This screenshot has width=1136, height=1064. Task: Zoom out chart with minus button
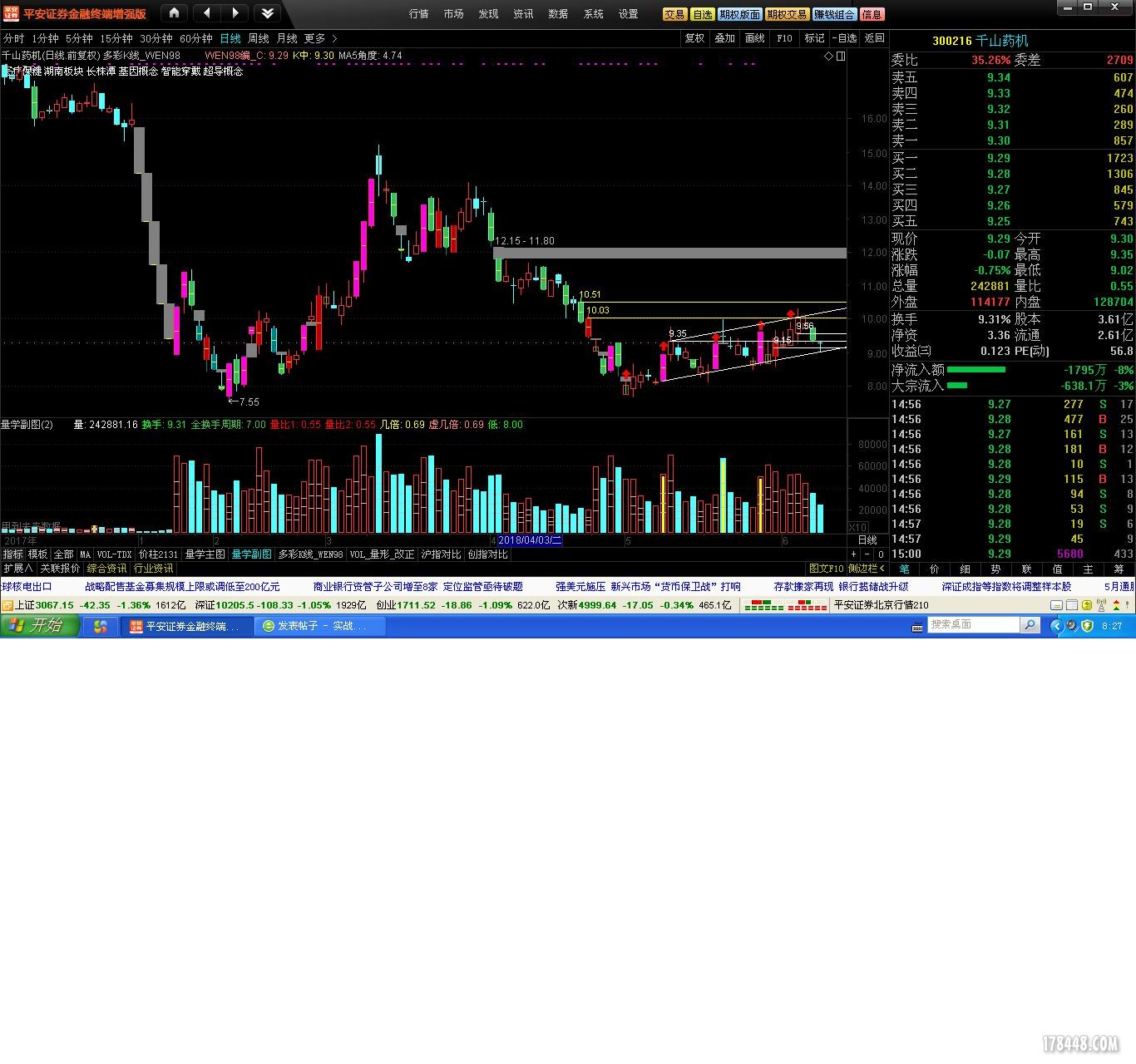click(x=867, y=554)
